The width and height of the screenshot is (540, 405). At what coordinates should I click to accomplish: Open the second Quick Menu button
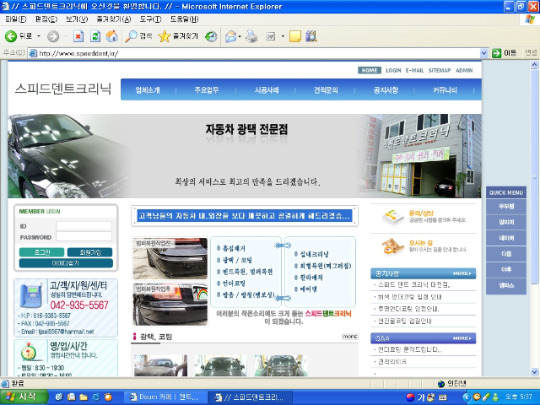coord(506,222)
